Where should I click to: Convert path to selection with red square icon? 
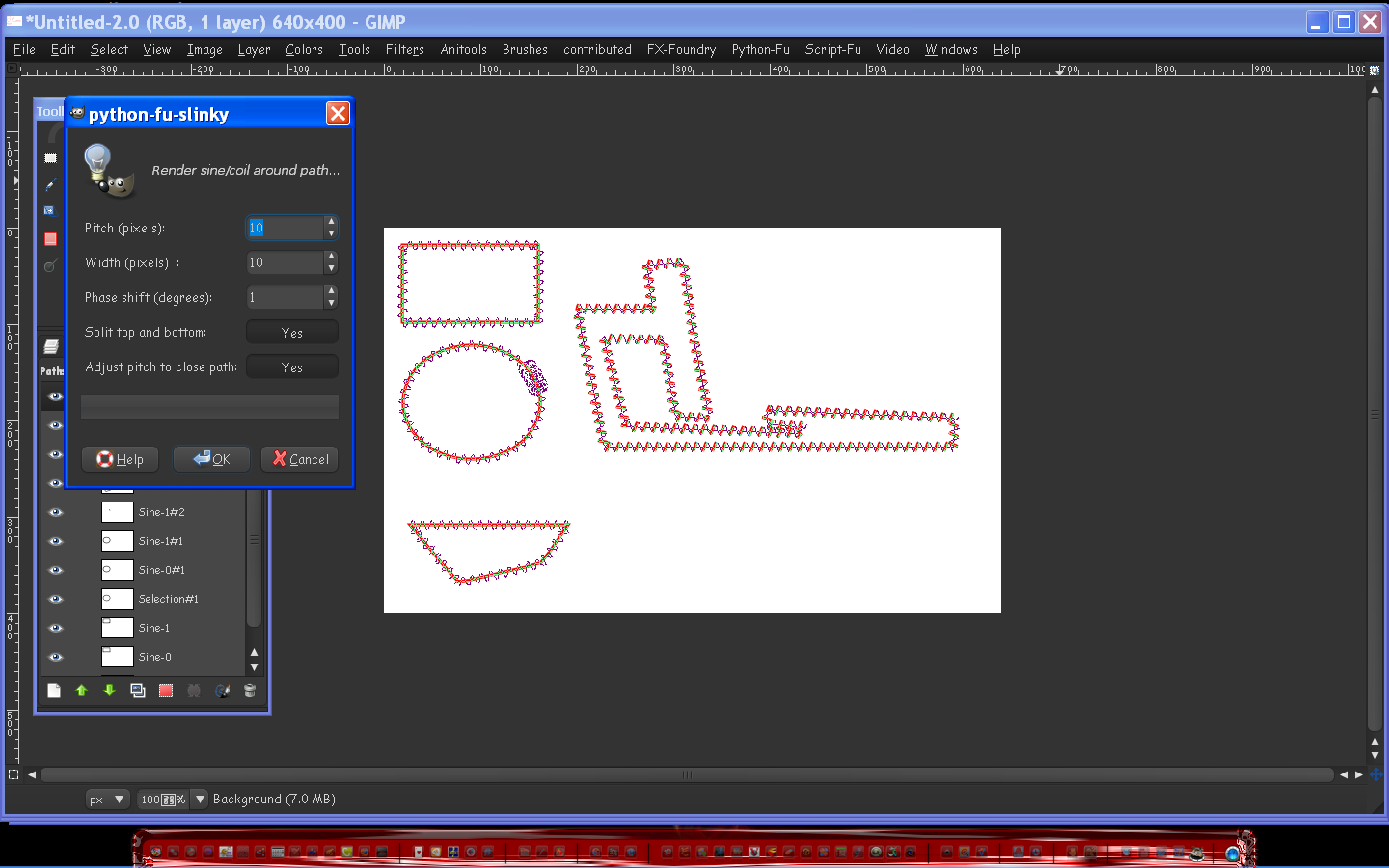(x=166, y=691)
